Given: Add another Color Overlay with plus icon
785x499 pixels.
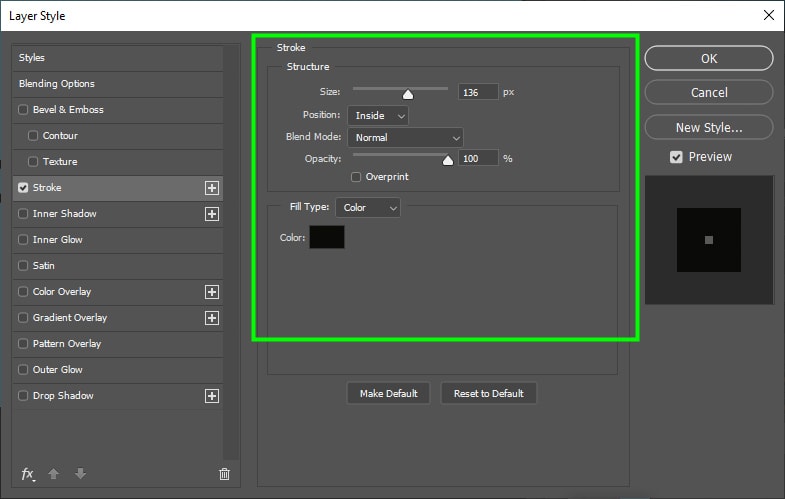Looking at the screenshot, I should pyautogui.click(x=212, y=292).
